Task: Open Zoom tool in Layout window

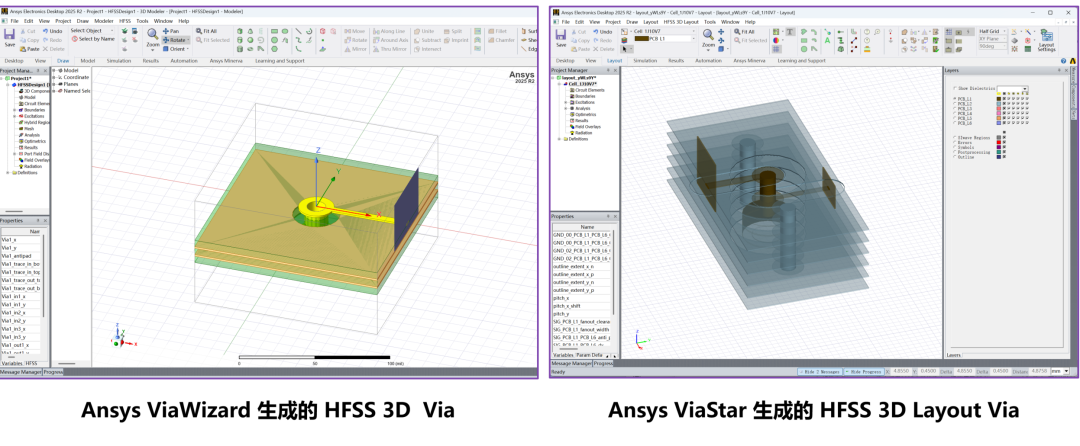Action: (x=708, y=39)
